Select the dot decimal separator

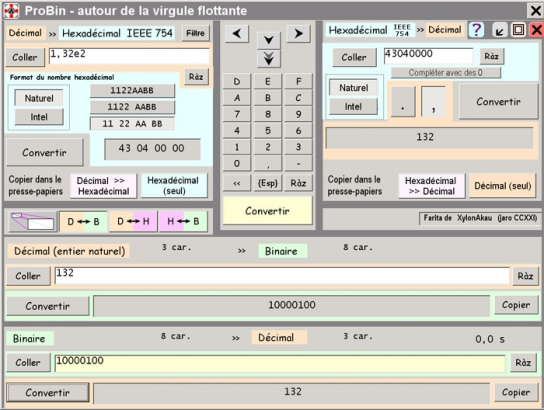403,101
